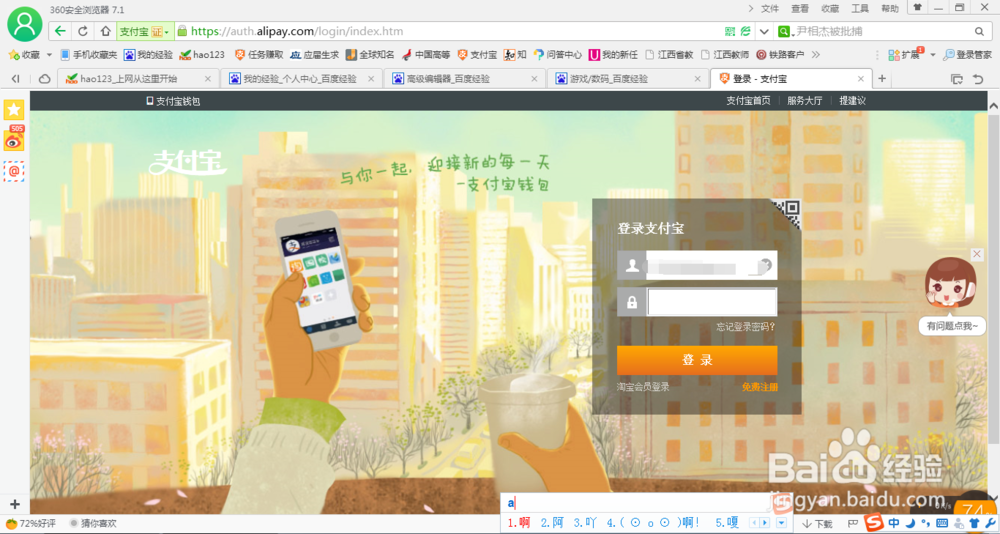Click the magnifier search icon
The width and height of the screenshot is (1000, 534).
click(980, 31)
